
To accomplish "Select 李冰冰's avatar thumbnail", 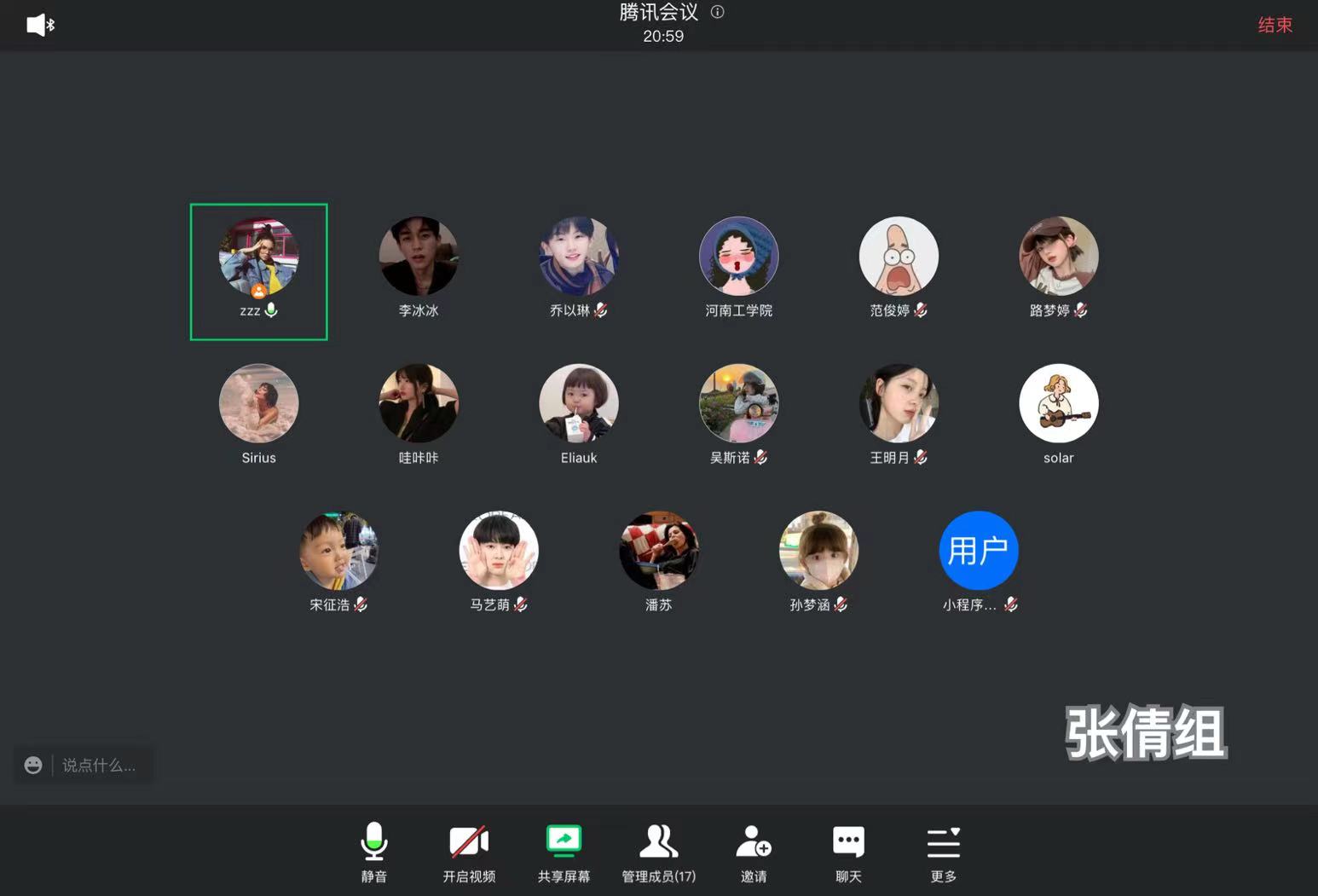I will [419, 256].
